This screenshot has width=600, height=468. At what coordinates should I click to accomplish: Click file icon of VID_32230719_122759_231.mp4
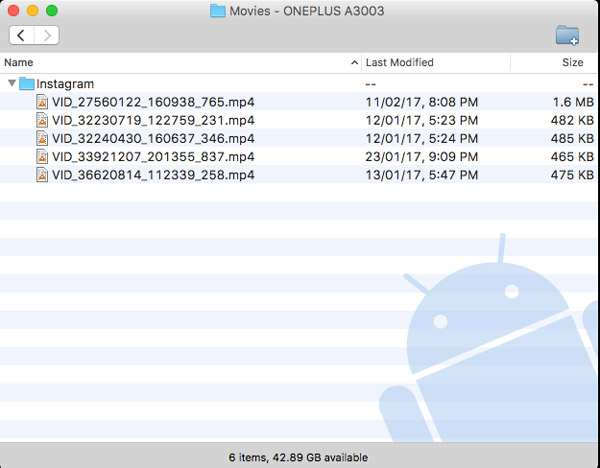pyautogui.click(x=42, y=120)
